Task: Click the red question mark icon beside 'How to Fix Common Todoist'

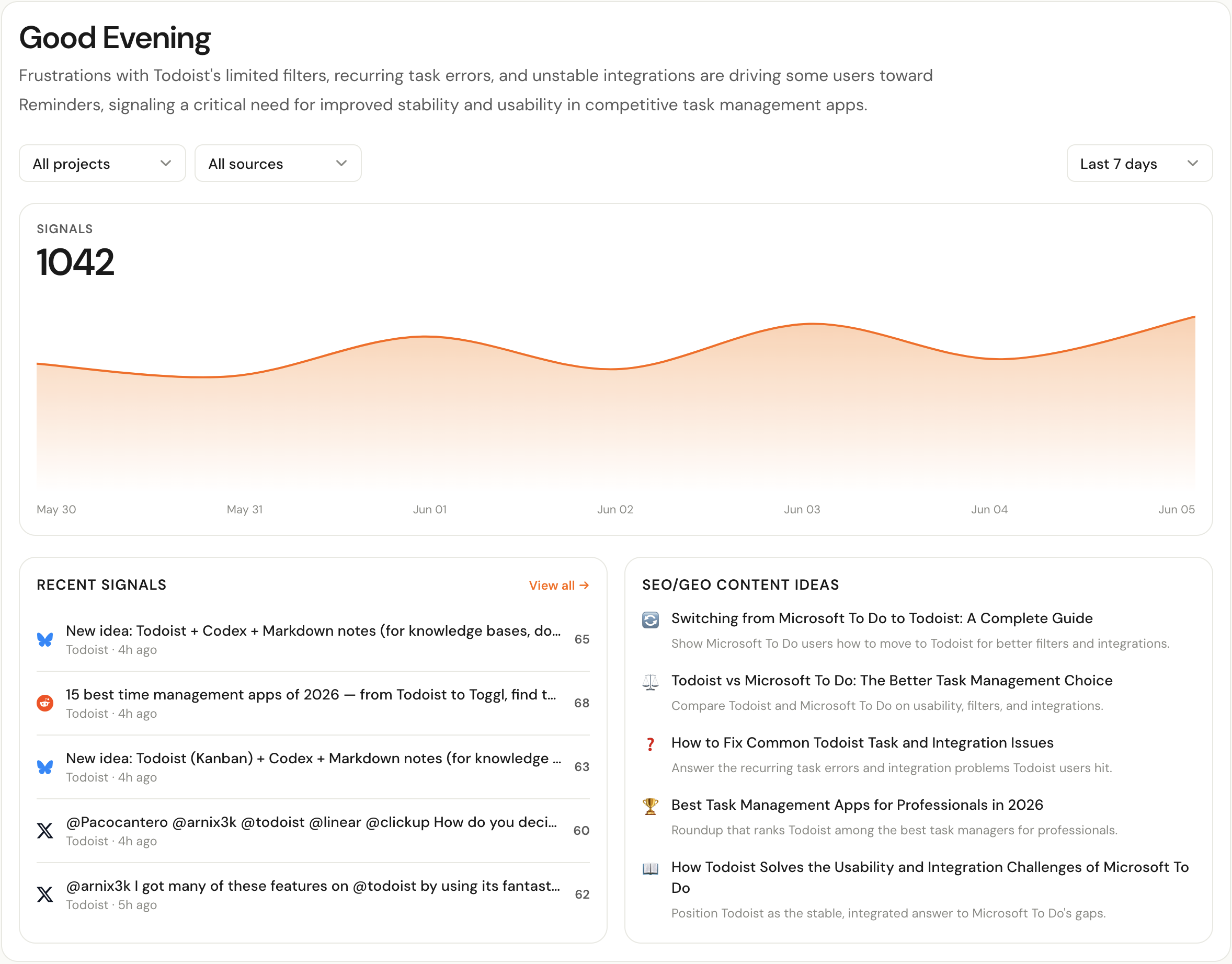Action: tap(651, 744)
